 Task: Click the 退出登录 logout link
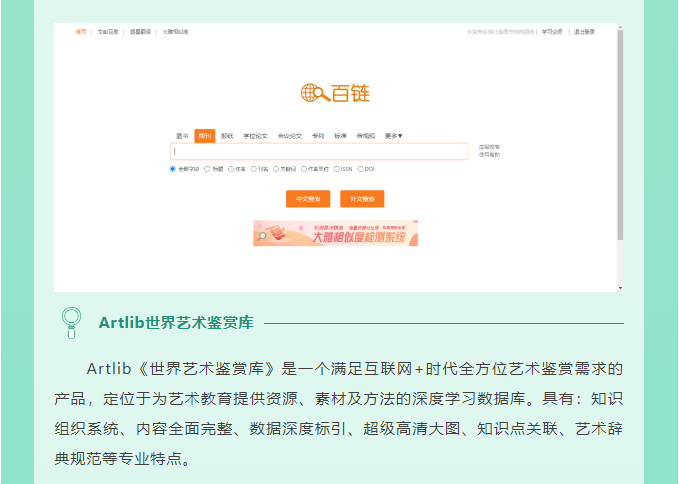pyautogui.click(x=584, y=32)
